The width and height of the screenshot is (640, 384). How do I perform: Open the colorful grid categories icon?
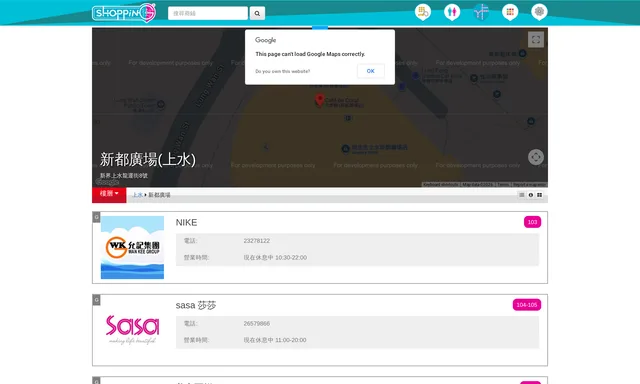[510, 12]
